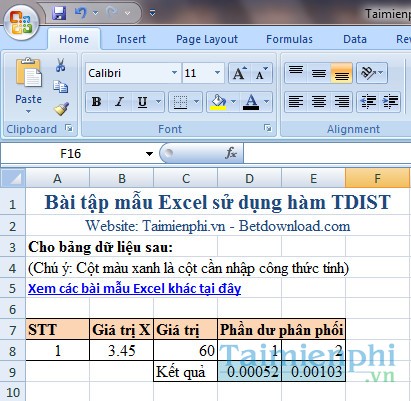Screen dimensions: 411x401
Task: Click the Calibri font name box
Action: click(128, 73)
